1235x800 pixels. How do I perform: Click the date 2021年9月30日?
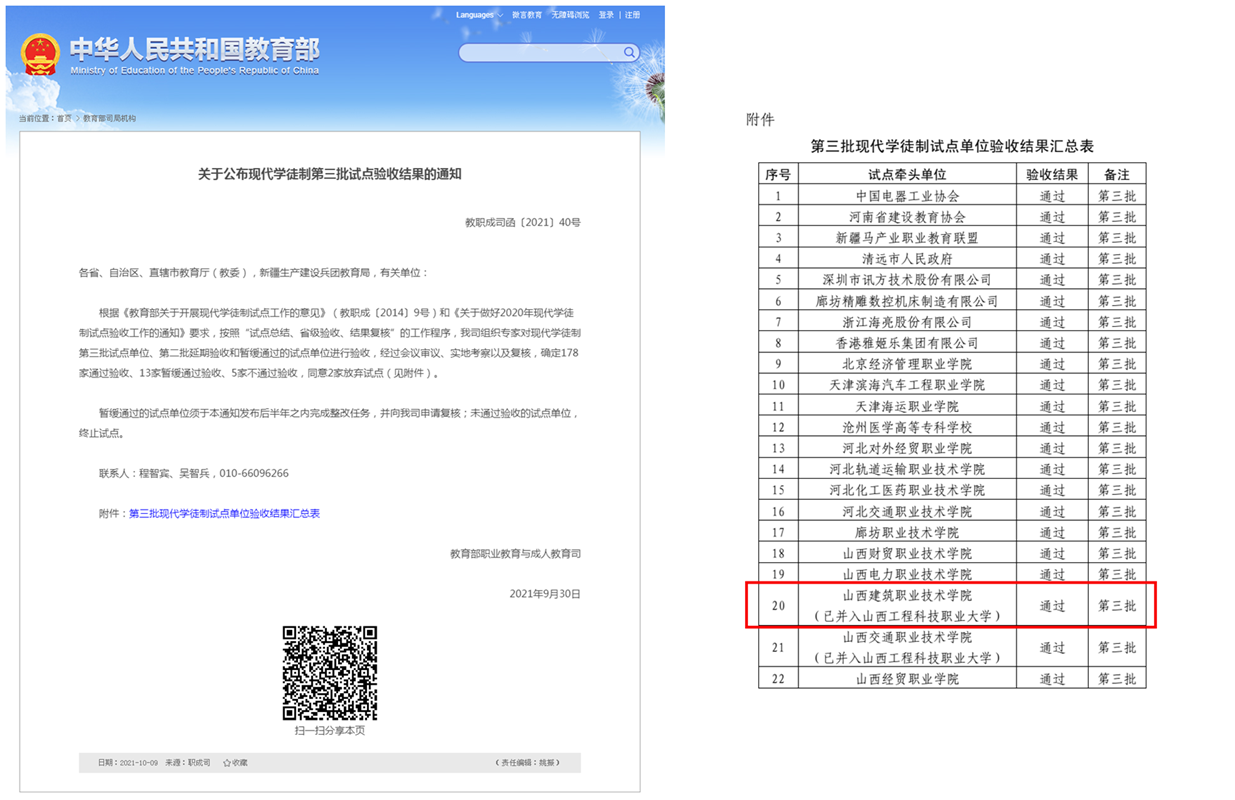click(545, 593)
